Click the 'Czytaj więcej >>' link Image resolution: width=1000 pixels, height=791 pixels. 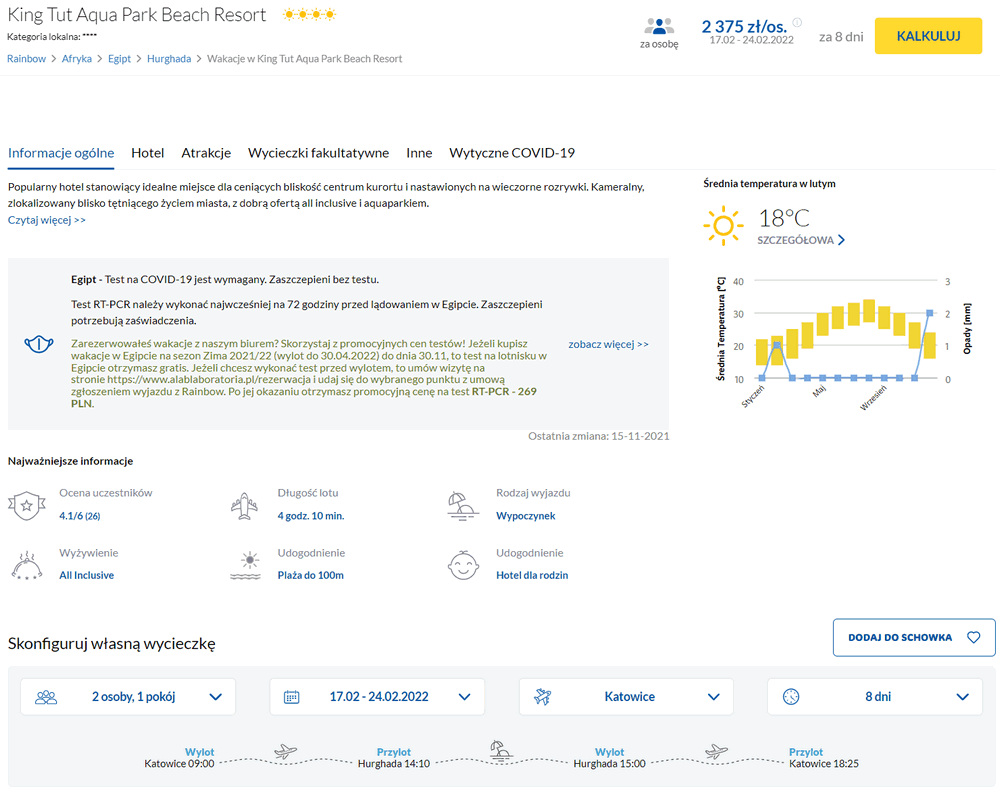coord(47,220)
